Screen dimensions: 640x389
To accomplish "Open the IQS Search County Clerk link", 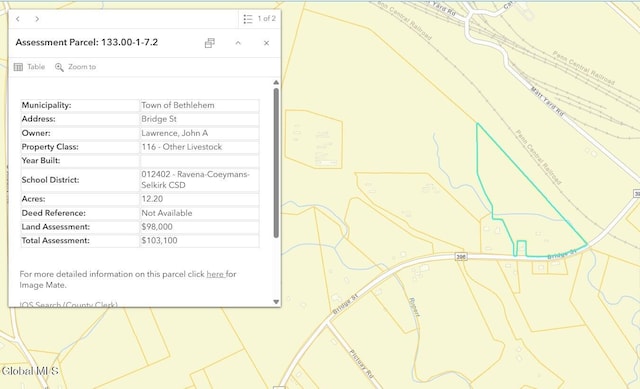I will [x=68, y=305].
